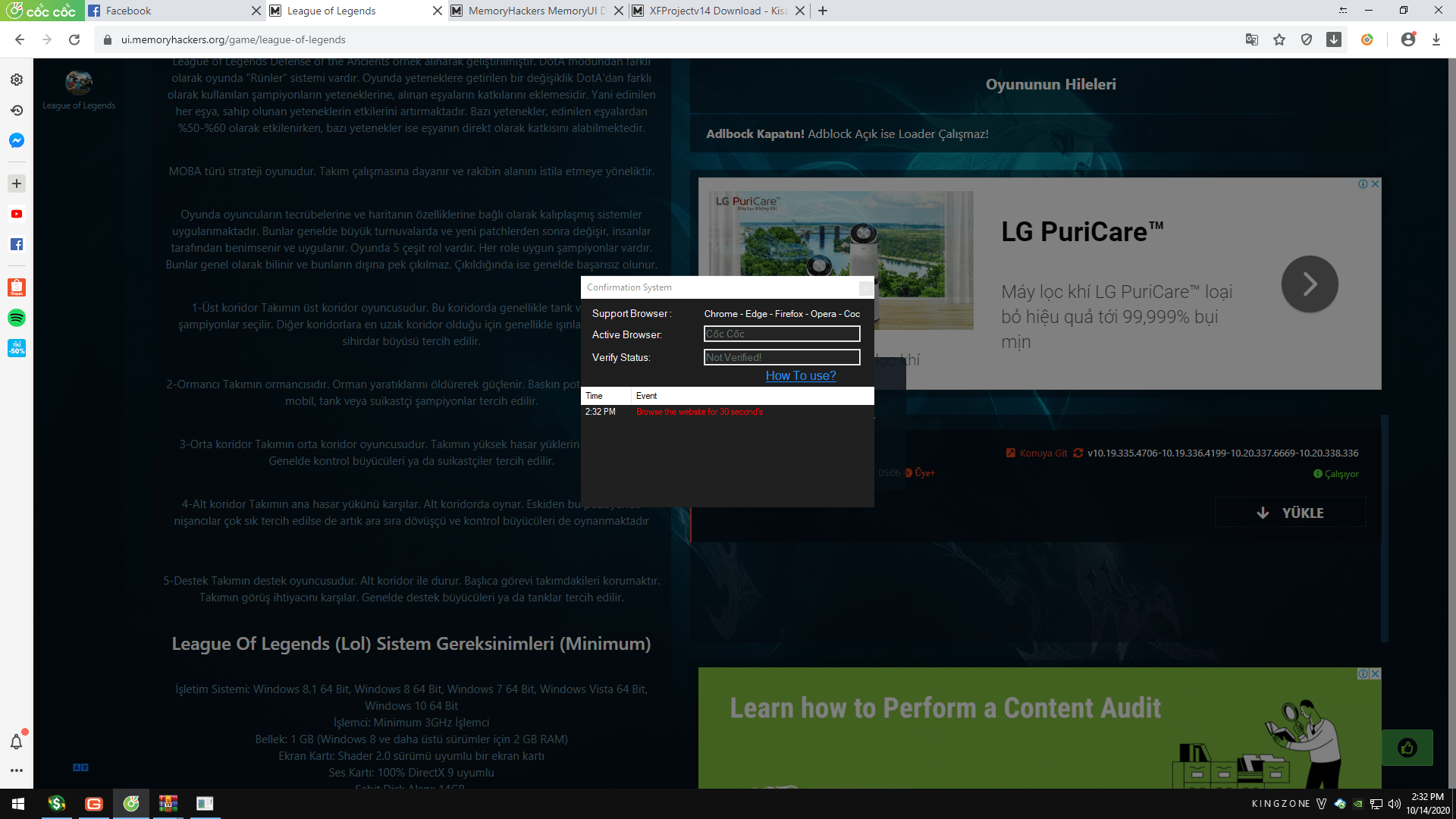Image resolution: width=1456 pixels, height=819 pixels.
Task: Open the green dollar app in taskbar
Action: pyautogui.click(x=57, y=804)
